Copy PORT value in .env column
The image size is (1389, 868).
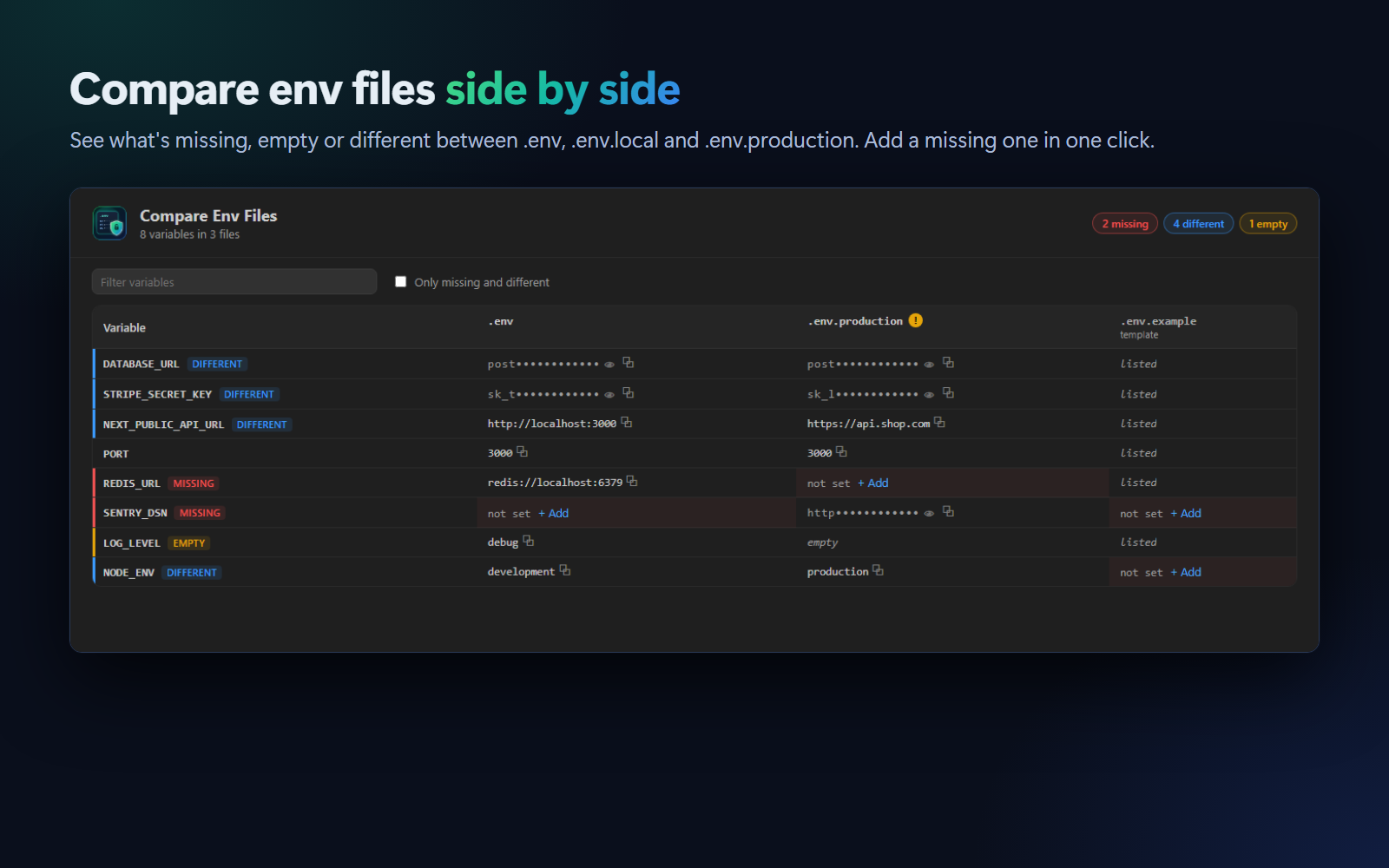(522, 452)
